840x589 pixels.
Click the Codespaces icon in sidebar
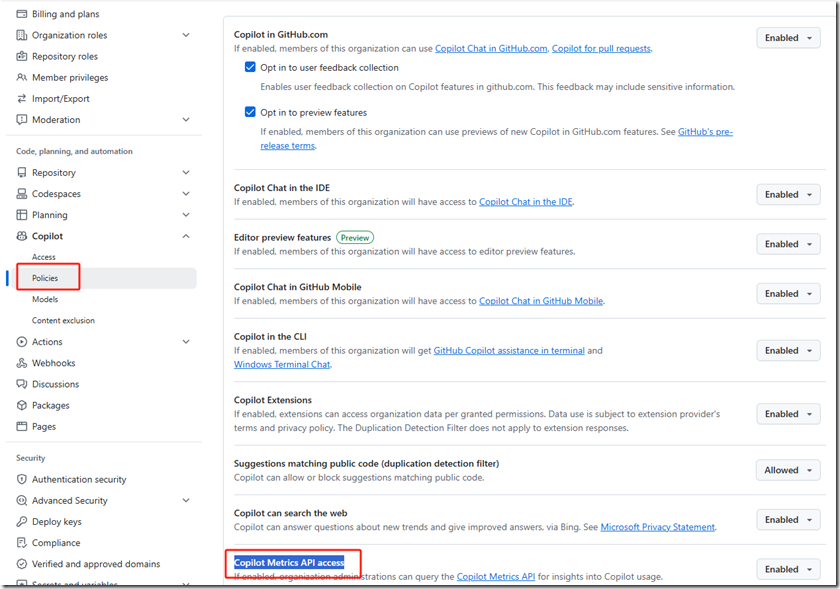(21, 193)
